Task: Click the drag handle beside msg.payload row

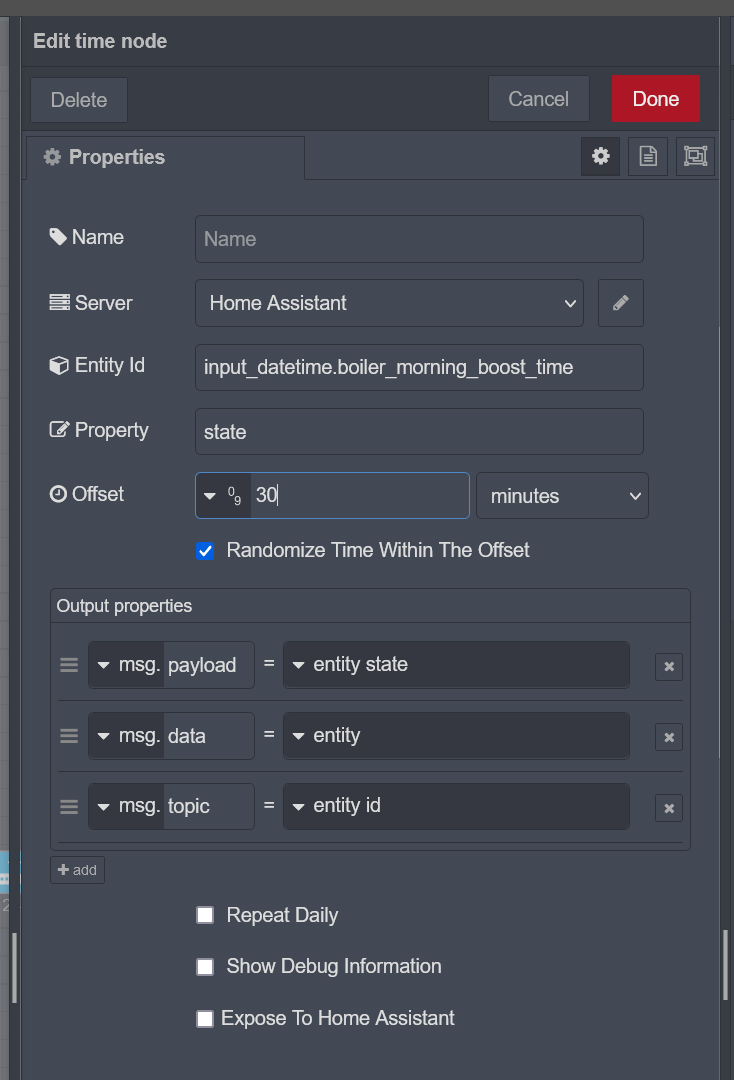Action: pyautogui.click(x=68, y=664)
